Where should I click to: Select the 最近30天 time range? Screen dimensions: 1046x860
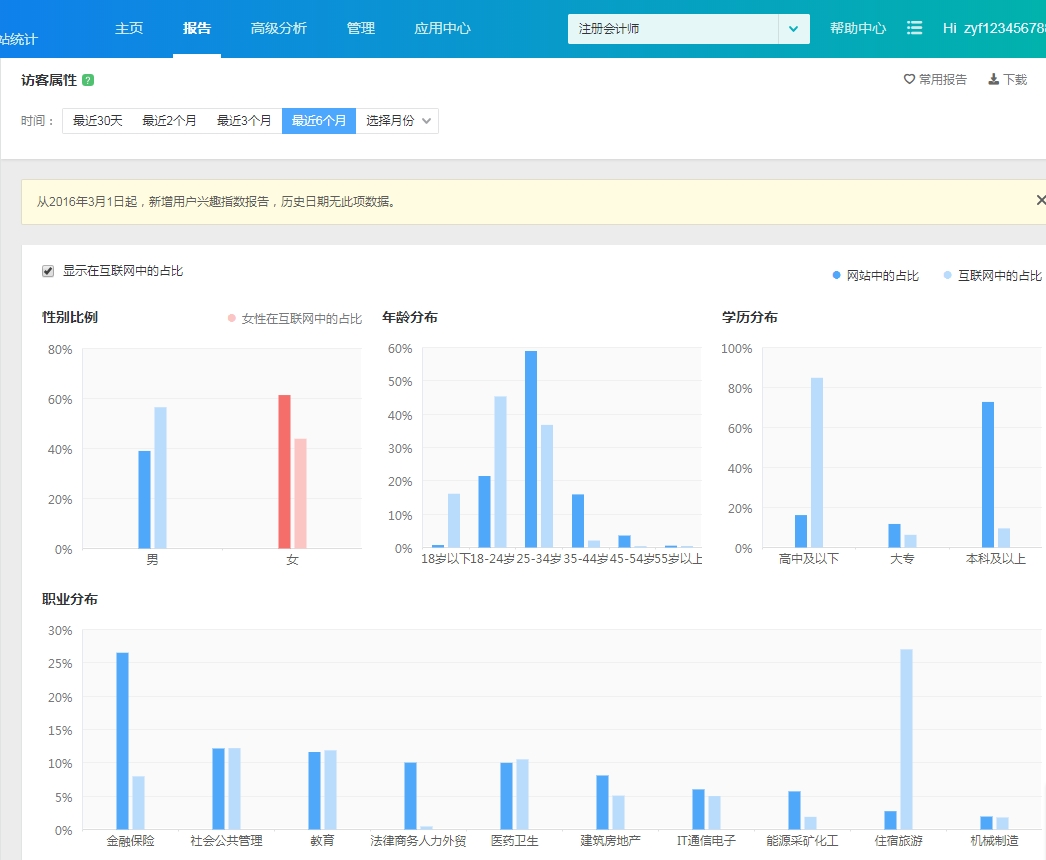97,121
